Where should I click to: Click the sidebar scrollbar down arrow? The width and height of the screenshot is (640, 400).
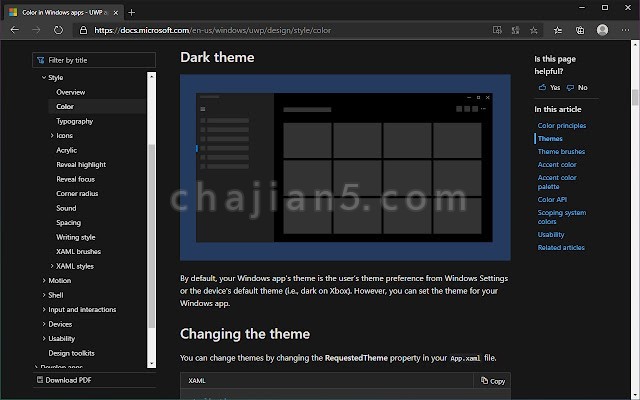tap(151, 364)
